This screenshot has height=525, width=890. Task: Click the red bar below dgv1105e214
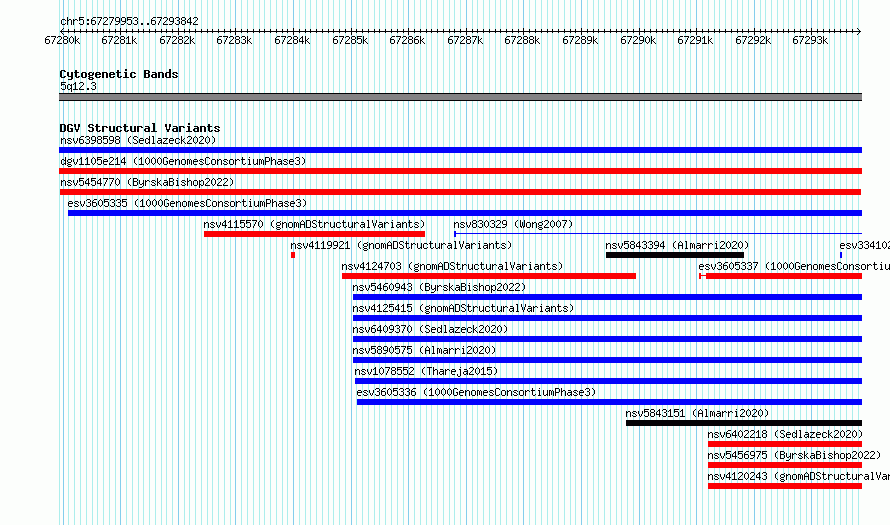pos(460,171)
